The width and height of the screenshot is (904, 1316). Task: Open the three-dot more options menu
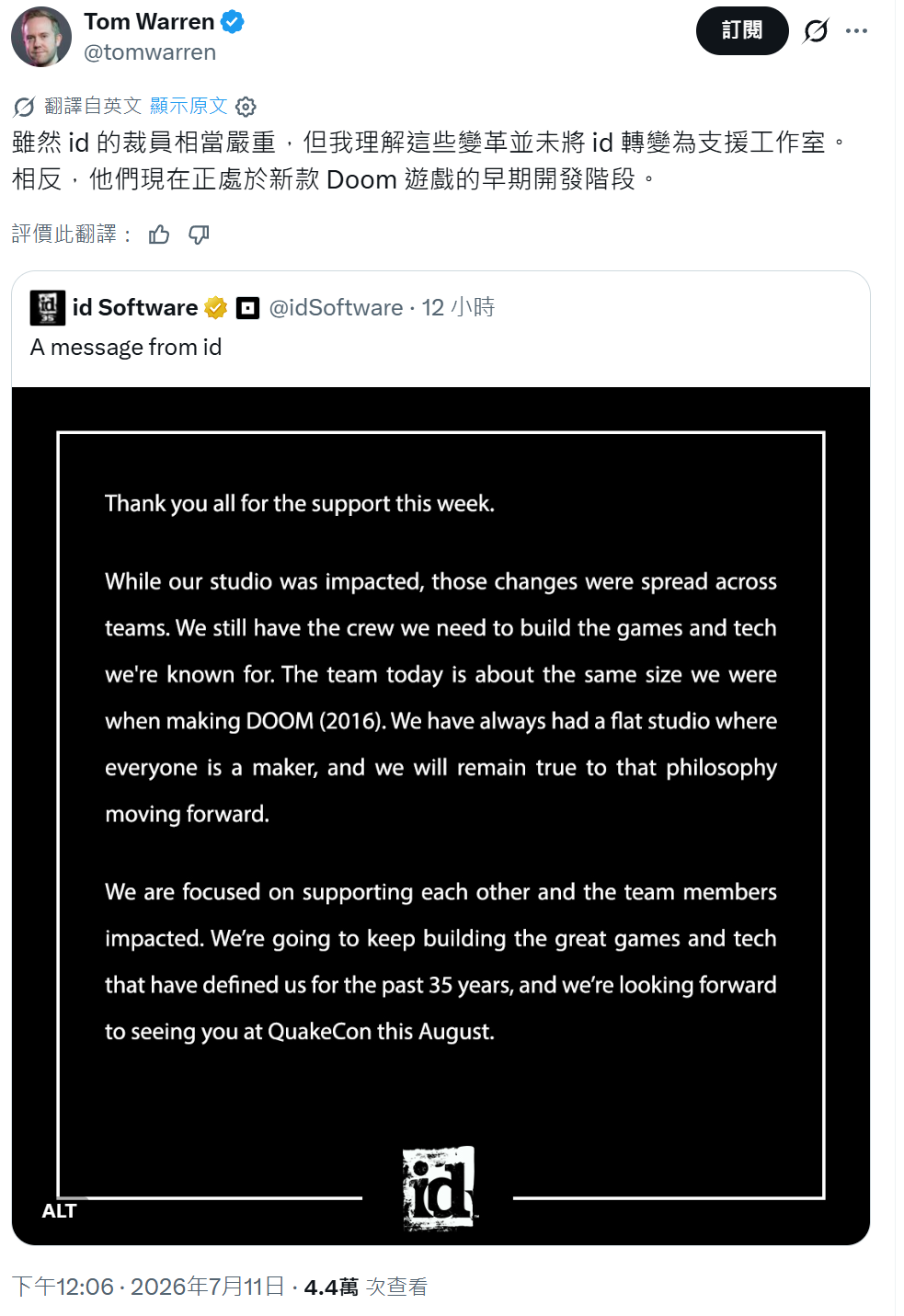pos(856,31)
